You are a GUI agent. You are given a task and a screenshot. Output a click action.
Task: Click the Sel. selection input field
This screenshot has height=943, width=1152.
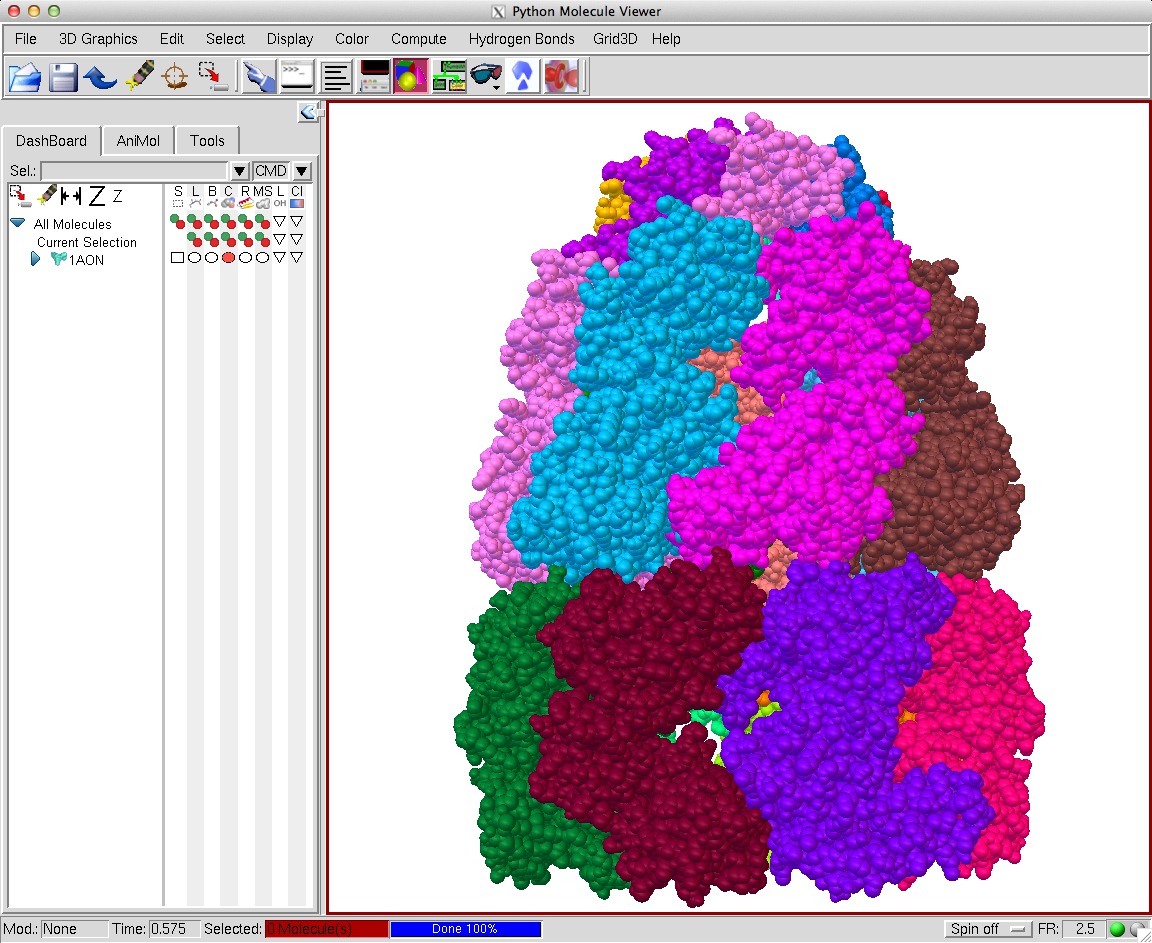point(134,171)
